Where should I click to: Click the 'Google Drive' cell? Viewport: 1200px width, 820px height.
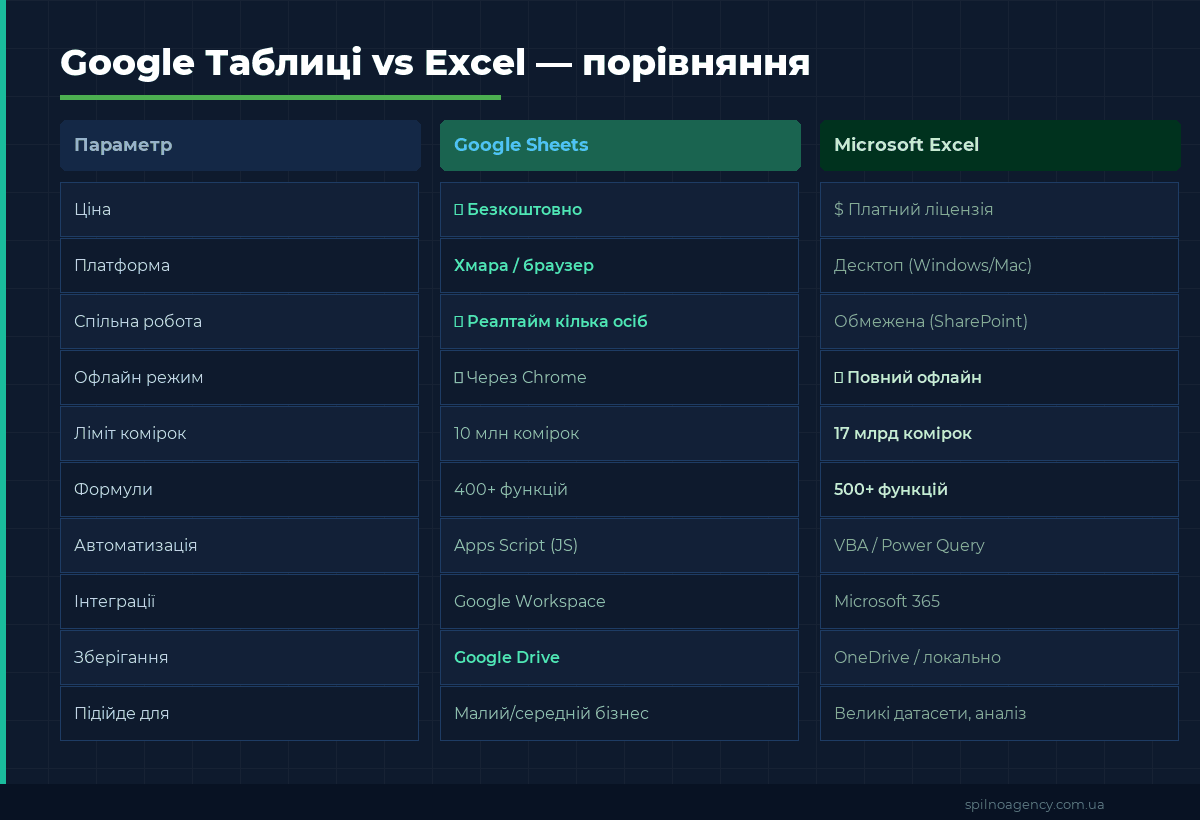pos(619,657)
